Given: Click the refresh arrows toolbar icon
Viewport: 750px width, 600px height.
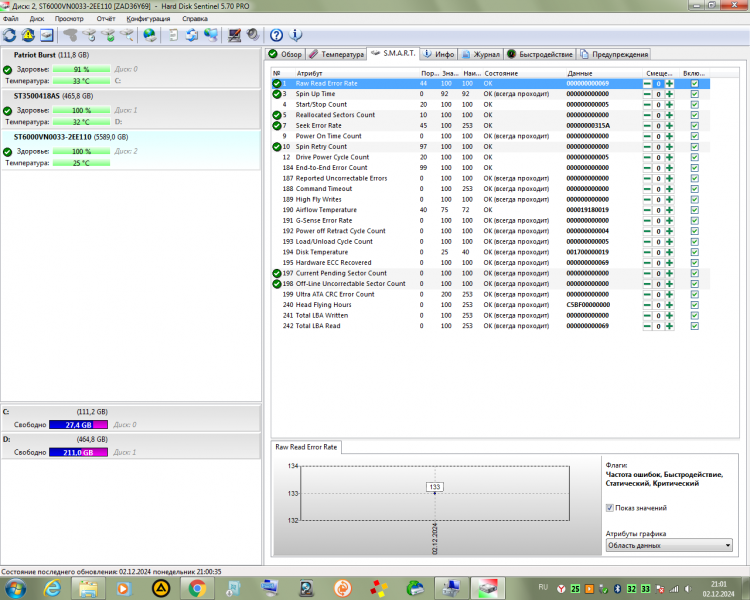Looking at the screenshot, I should (10, 35).
